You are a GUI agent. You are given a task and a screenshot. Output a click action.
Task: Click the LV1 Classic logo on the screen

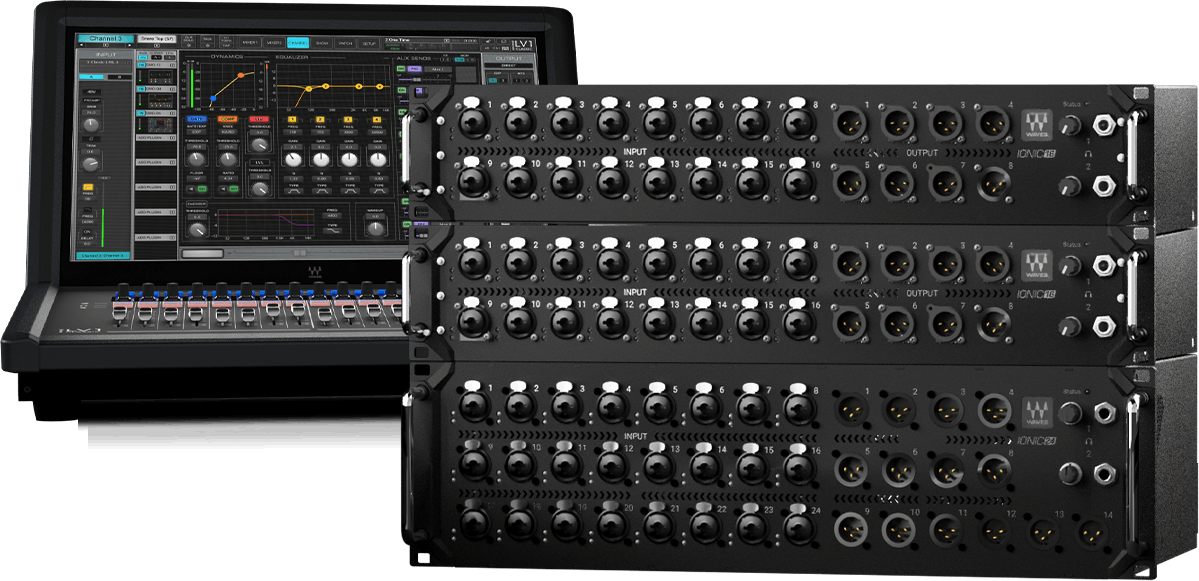tap(524, 45)
